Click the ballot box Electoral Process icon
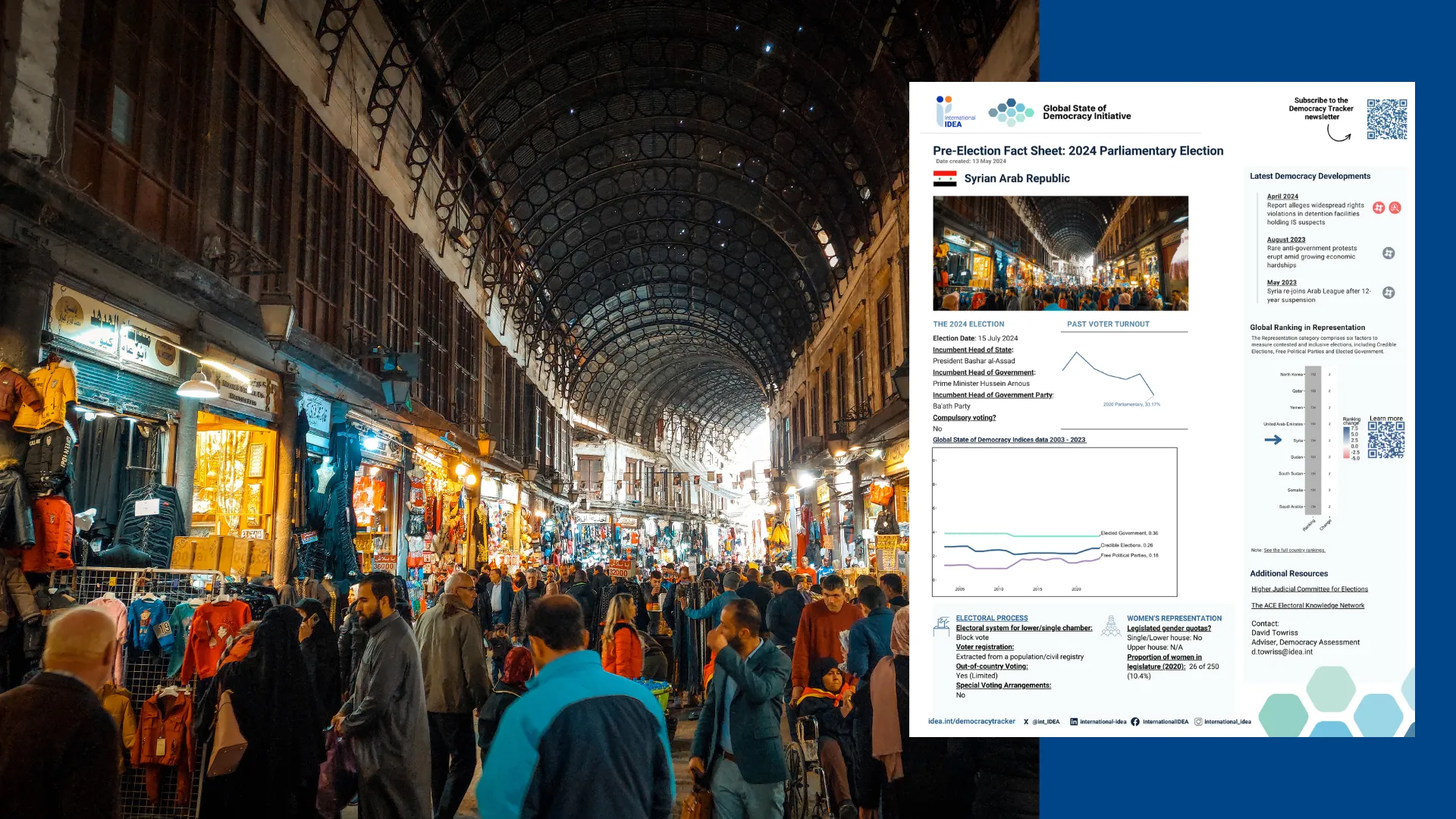Image resolution: width=1456 pixels, height=819 pixels. pos(942,626)
